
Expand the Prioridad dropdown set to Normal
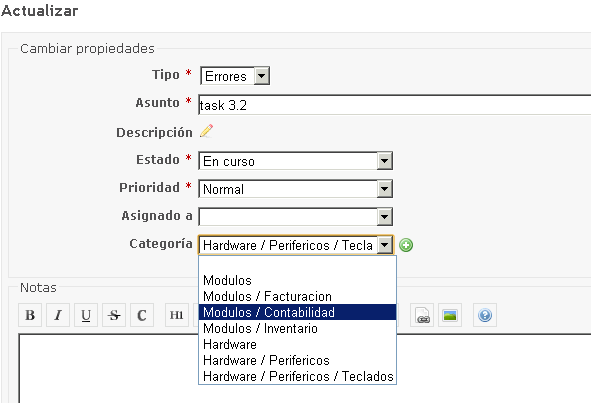[296, 189]
